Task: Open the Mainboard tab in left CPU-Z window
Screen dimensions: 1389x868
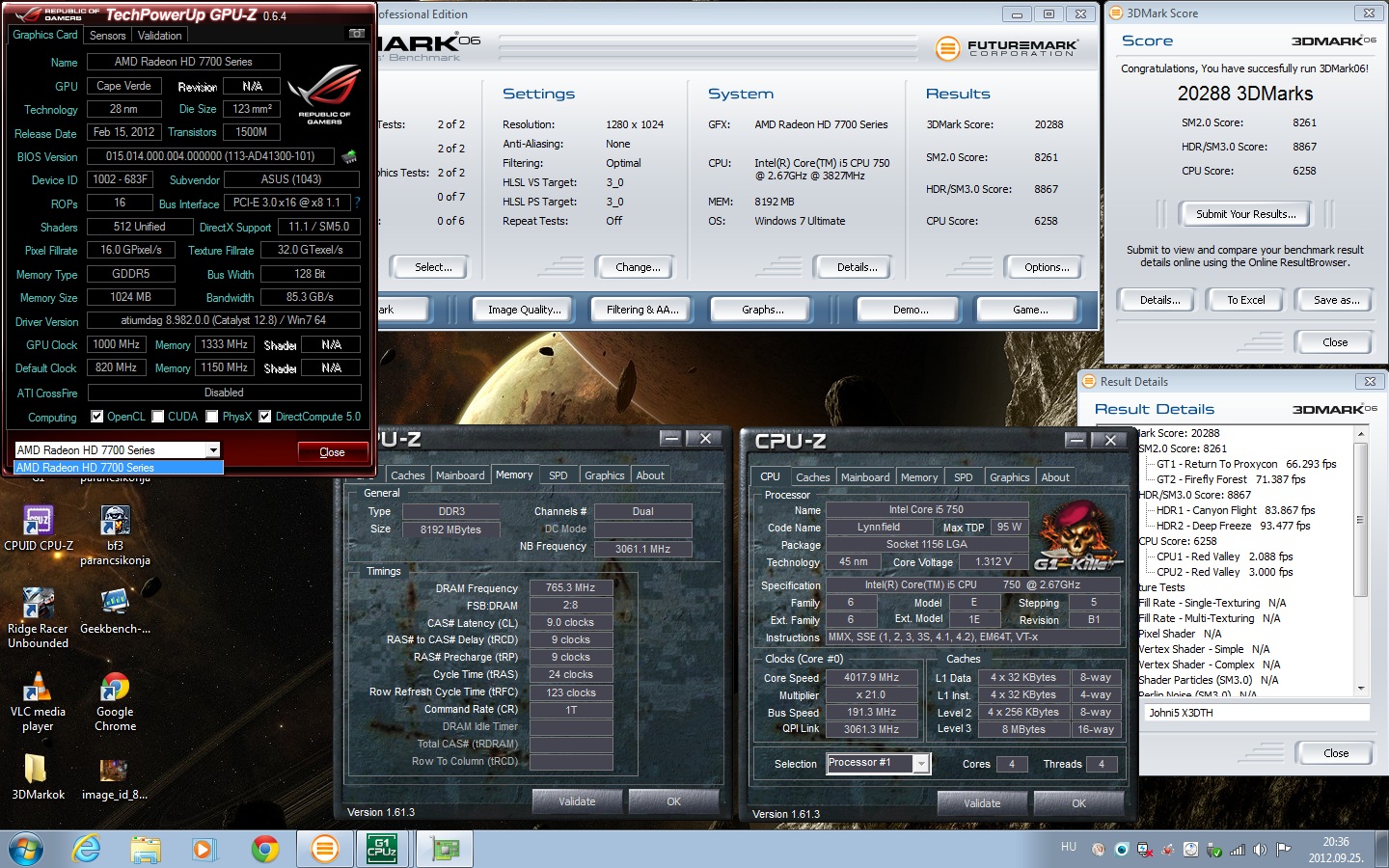Action: (x=460, y=475)
